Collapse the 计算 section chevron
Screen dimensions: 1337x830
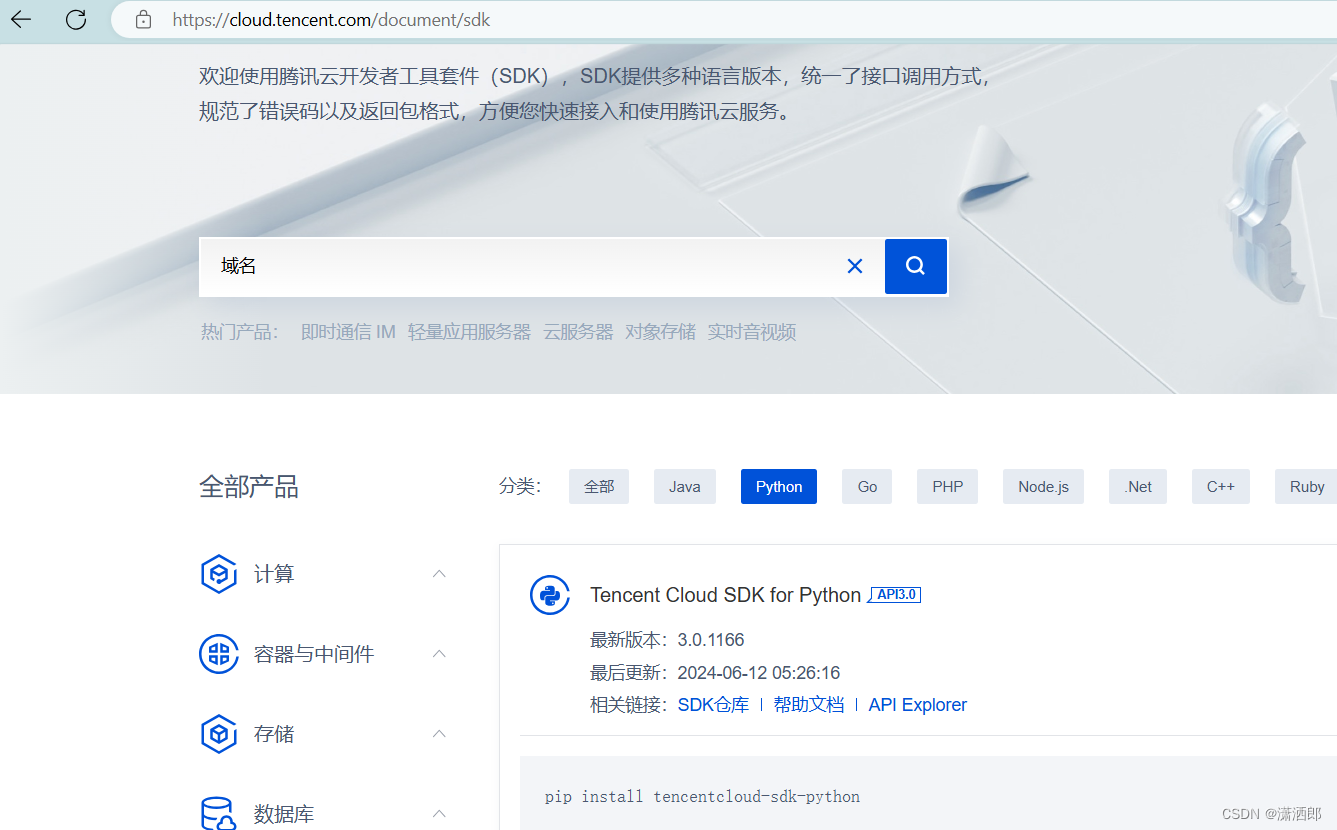[439, 573]
